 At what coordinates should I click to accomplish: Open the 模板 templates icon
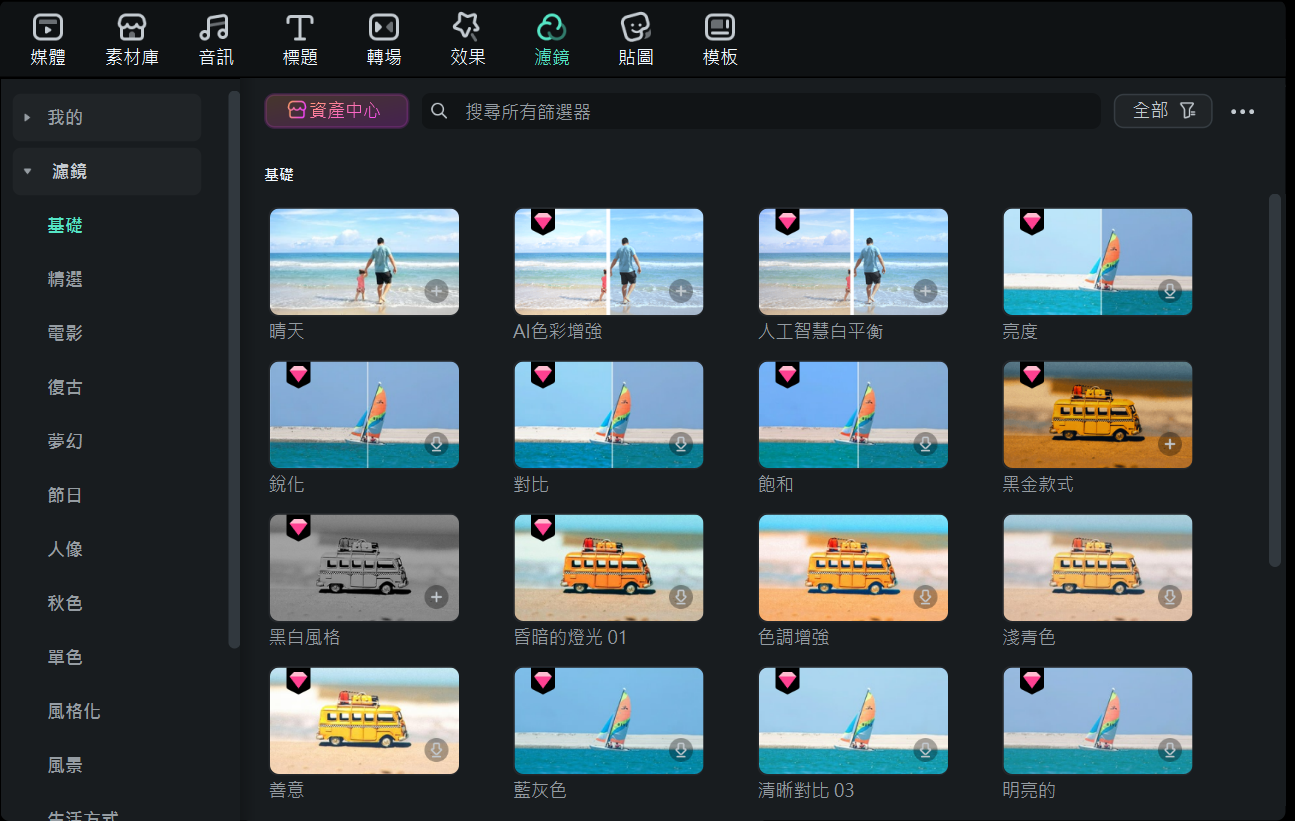(x=720, y=28)
